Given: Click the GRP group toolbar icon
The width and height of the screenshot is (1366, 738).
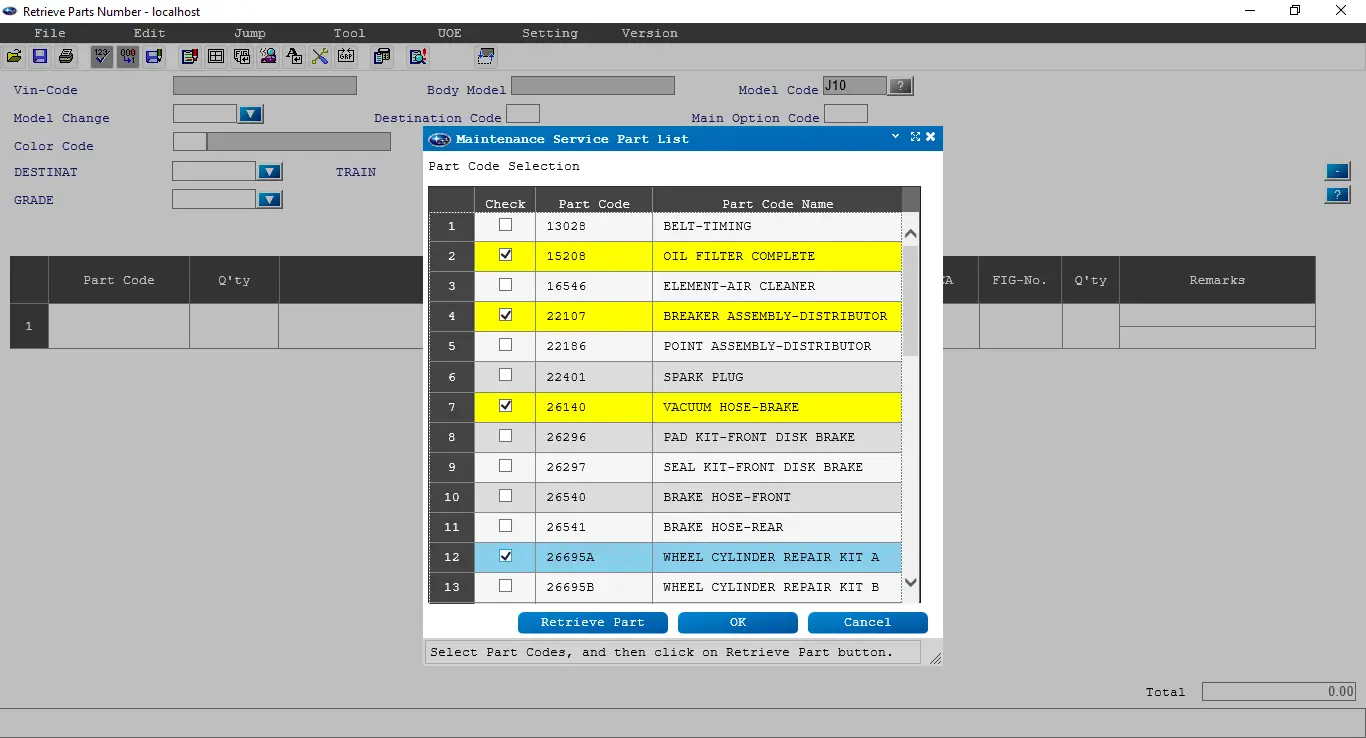Looking at the screenshot, I should click(x=346, y=56).
